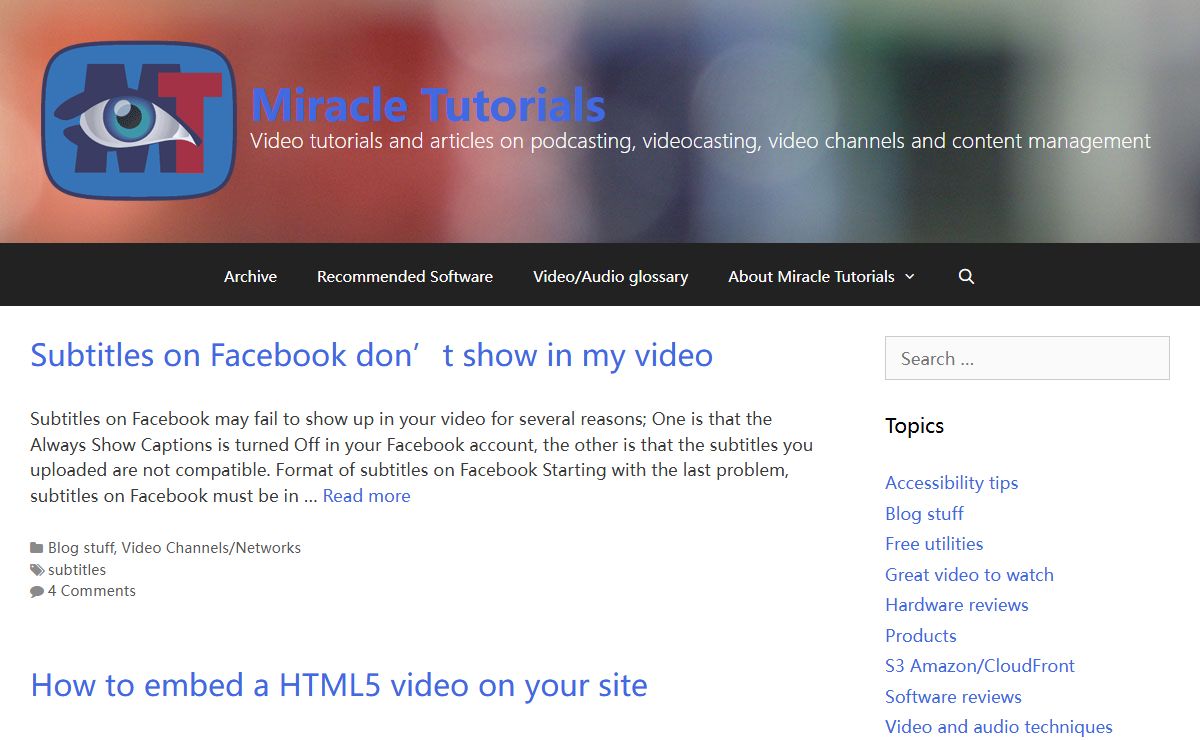Open Blog stuff topic in sidebar
Screen dimensions: 1200x740
924,514
